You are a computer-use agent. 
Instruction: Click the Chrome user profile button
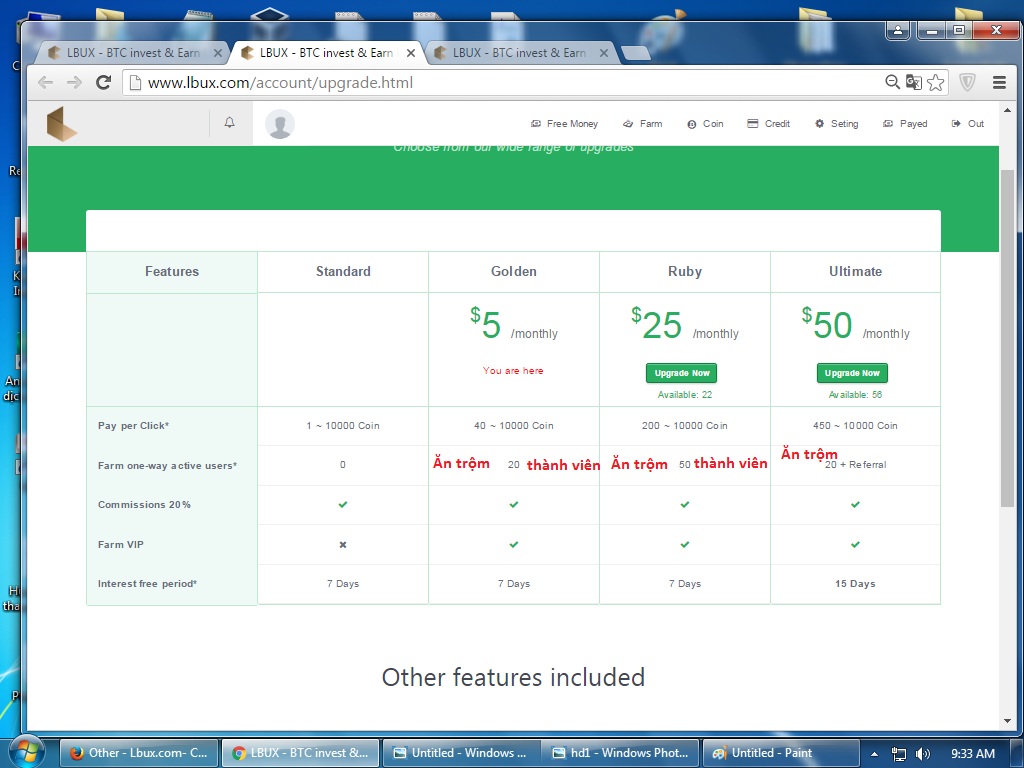click(898, 30)
